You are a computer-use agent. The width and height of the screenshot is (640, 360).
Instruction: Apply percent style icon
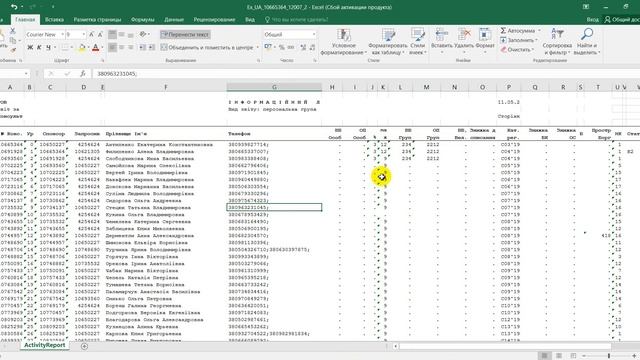click(x=282, y=47)
